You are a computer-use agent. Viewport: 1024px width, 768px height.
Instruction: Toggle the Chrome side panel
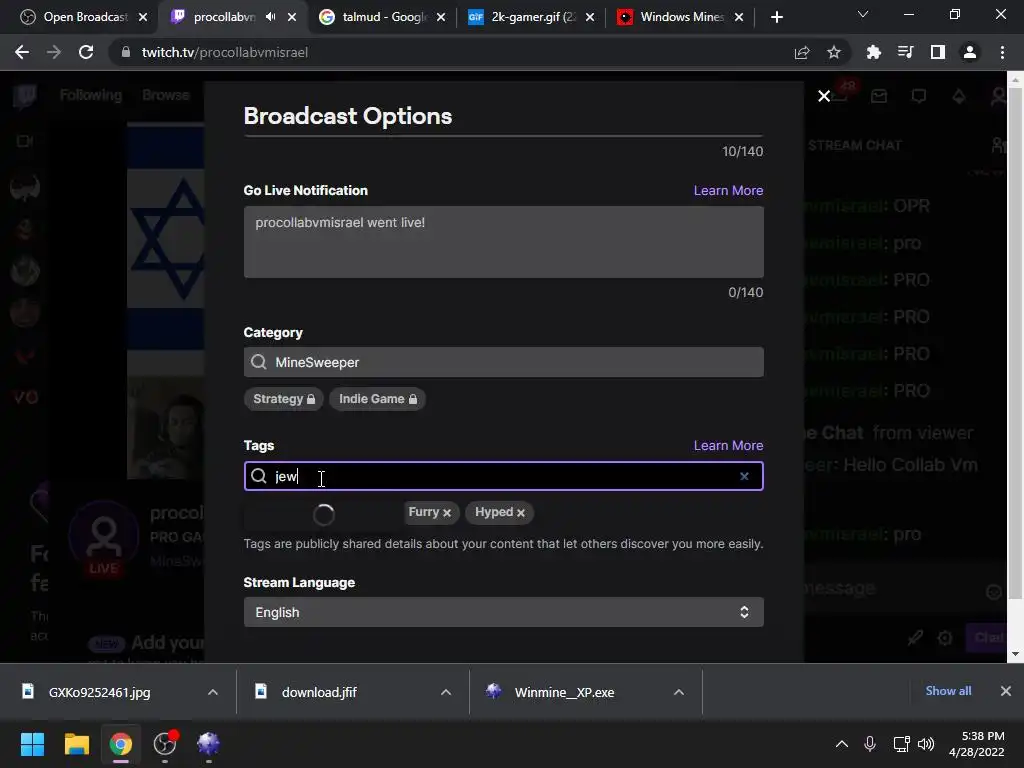(938, 52)
